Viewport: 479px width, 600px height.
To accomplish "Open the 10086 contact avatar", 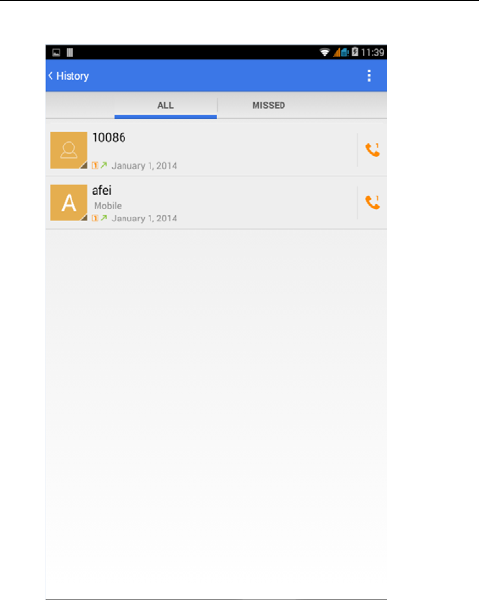I will click(x=69, y=150).
